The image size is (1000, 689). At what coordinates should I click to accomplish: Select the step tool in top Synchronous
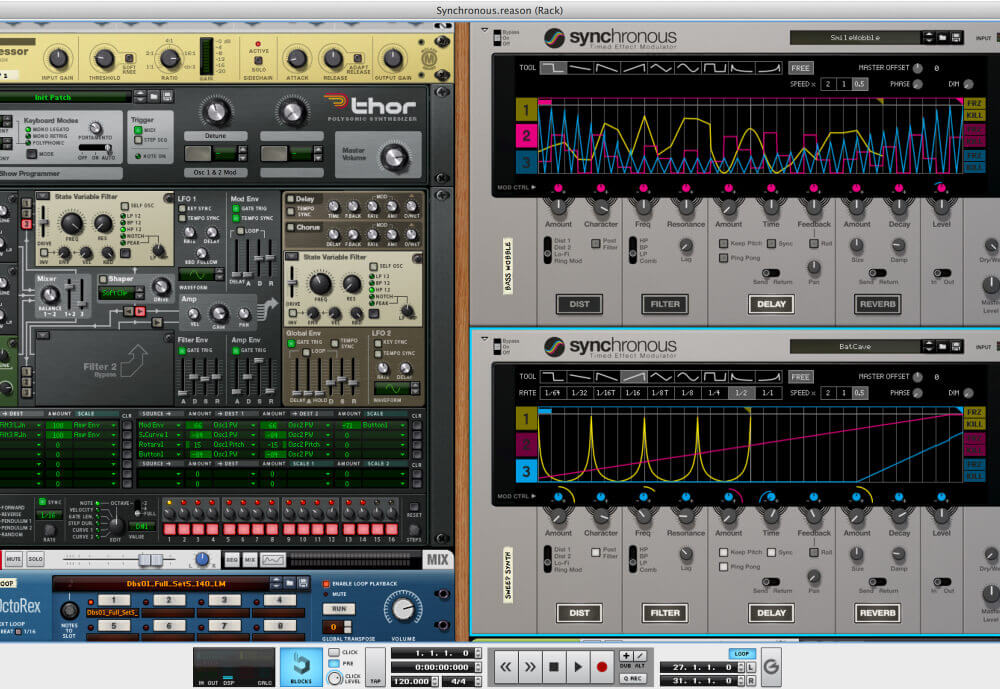[x=553, y=68]
